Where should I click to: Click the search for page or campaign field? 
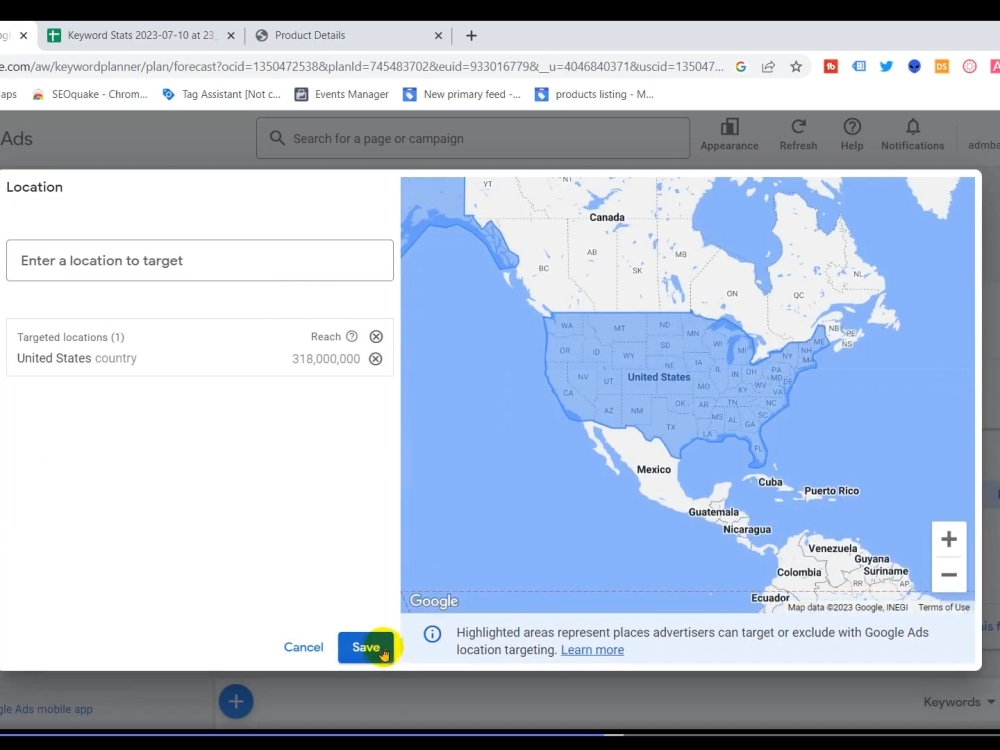coord(473,138)
